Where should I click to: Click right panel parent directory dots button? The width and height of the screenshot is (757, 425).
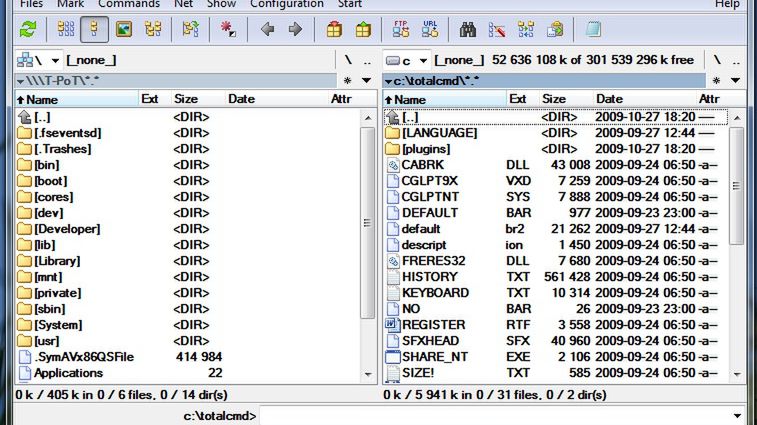(736, 62)
